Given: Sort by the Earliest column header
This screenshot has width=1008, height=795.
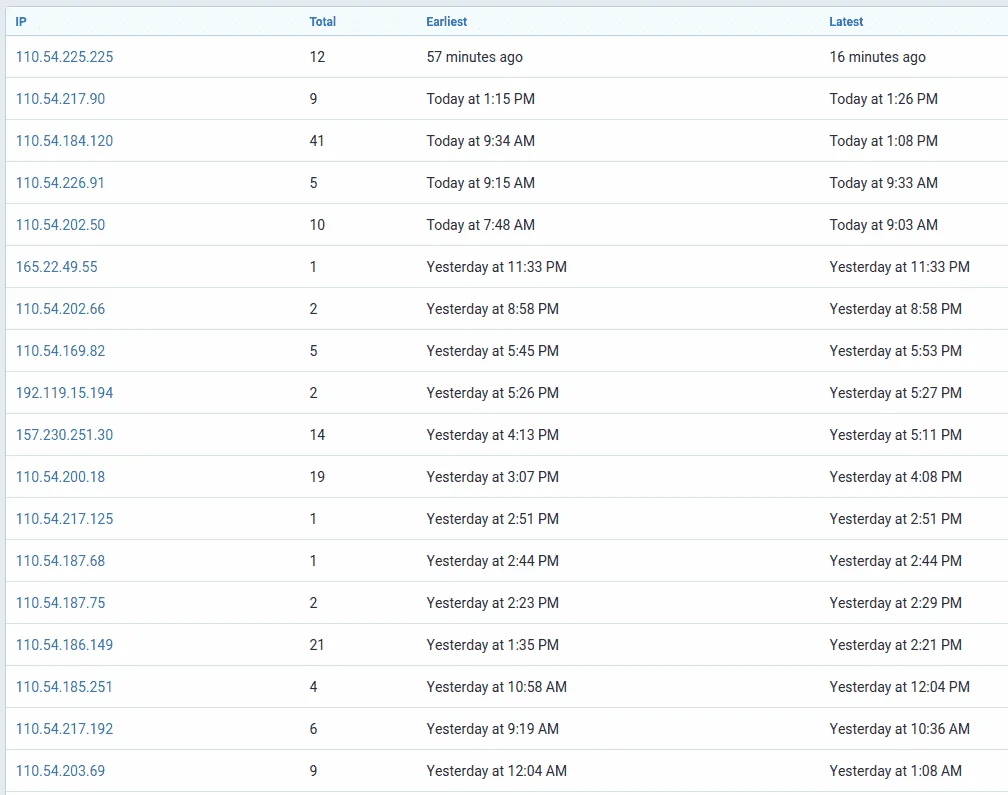Looking at the screenshot, I should point(446,22).
